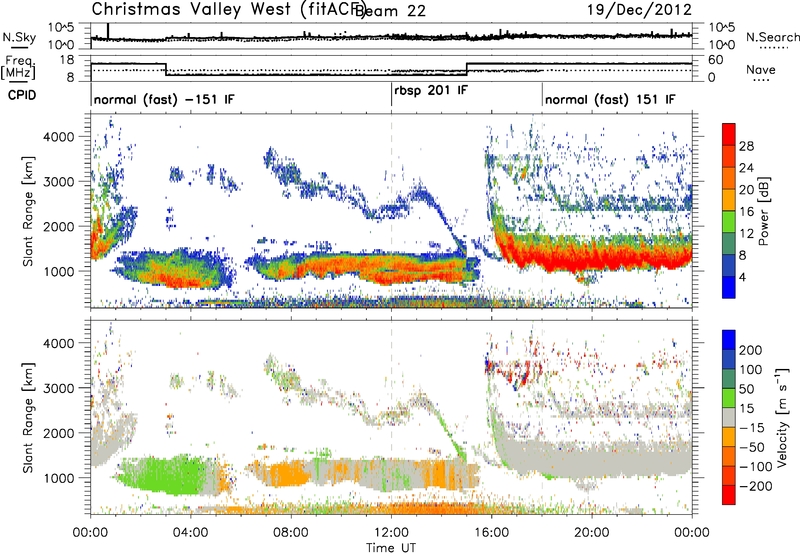The height and width of the screenshot is (554, 800).
Task: Click the "Christmas Valley West (fitACF)" plot title
Action: tap(228, 9)
